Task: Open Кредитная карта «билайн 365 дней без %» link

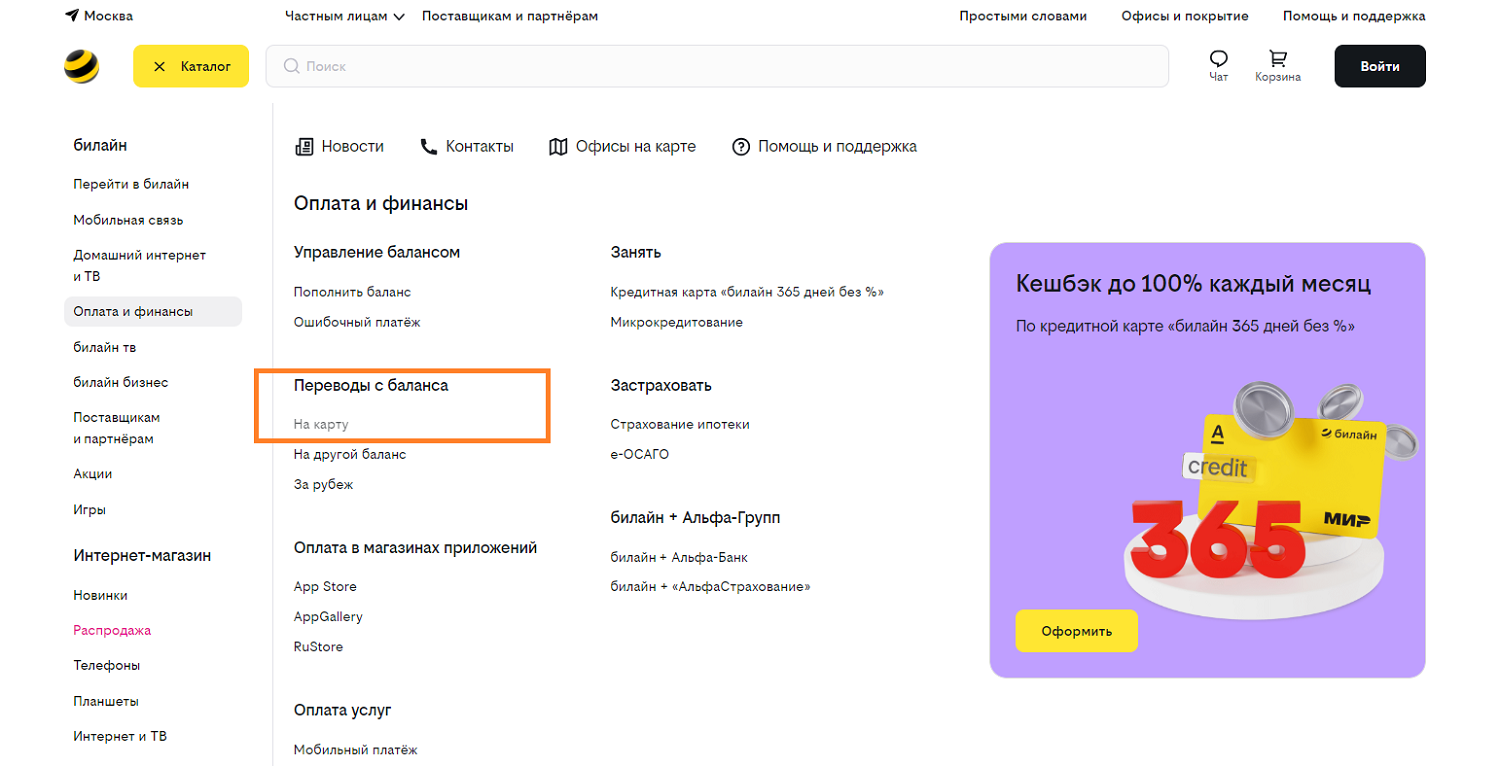Action: pos(747,292)
